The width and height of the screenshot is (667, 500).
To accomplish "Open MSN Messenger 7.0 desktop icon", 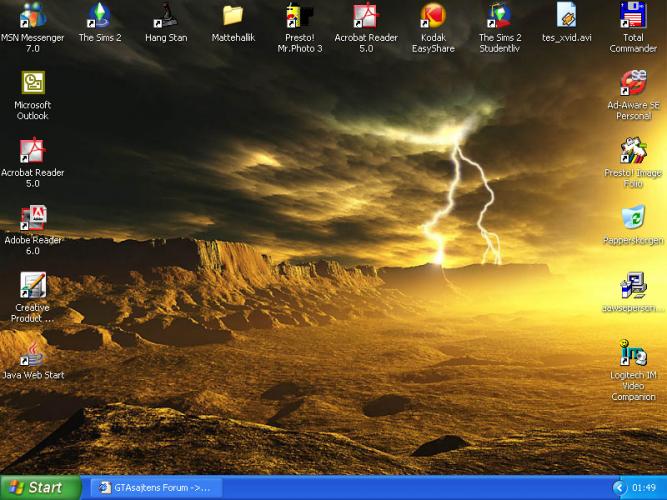I will (x=33, y=16).
